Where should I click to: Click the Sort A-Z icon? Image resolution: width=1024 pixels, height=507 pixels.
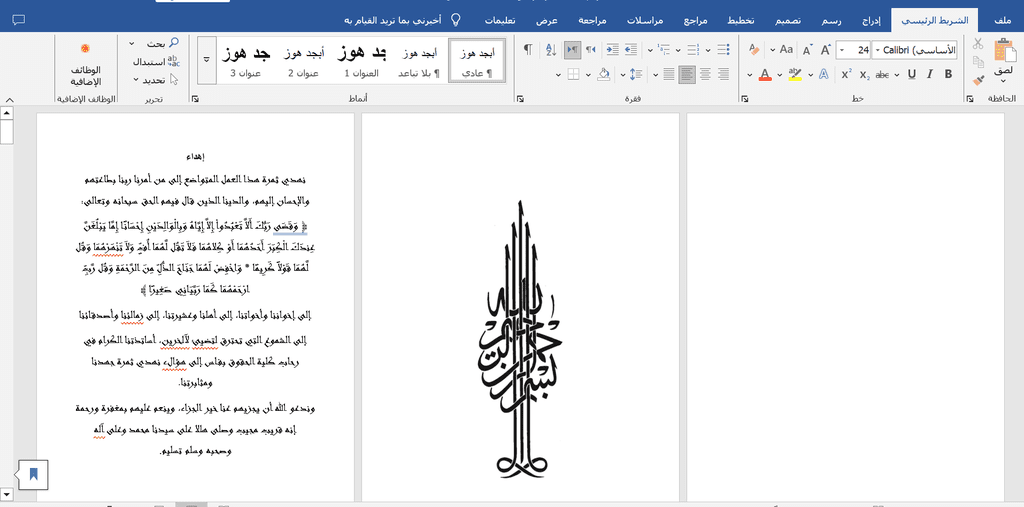point(551,50)
